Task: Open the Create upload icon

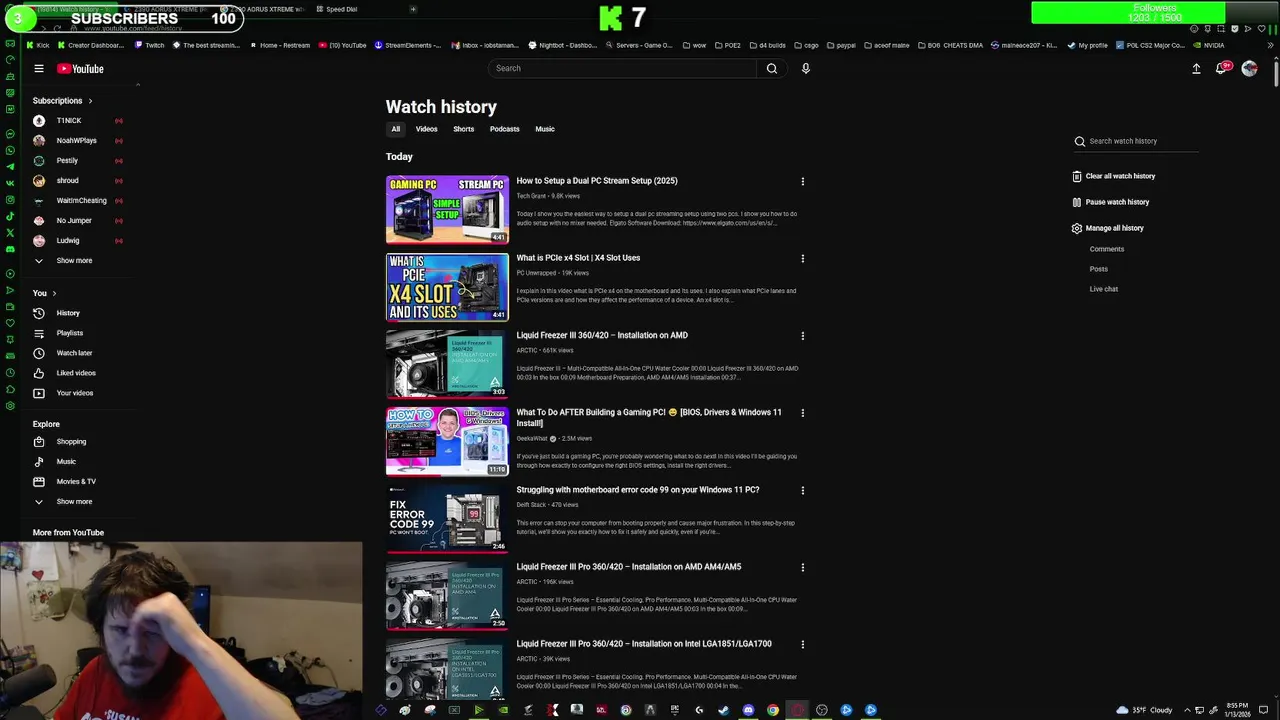Action: (1196, 68)
